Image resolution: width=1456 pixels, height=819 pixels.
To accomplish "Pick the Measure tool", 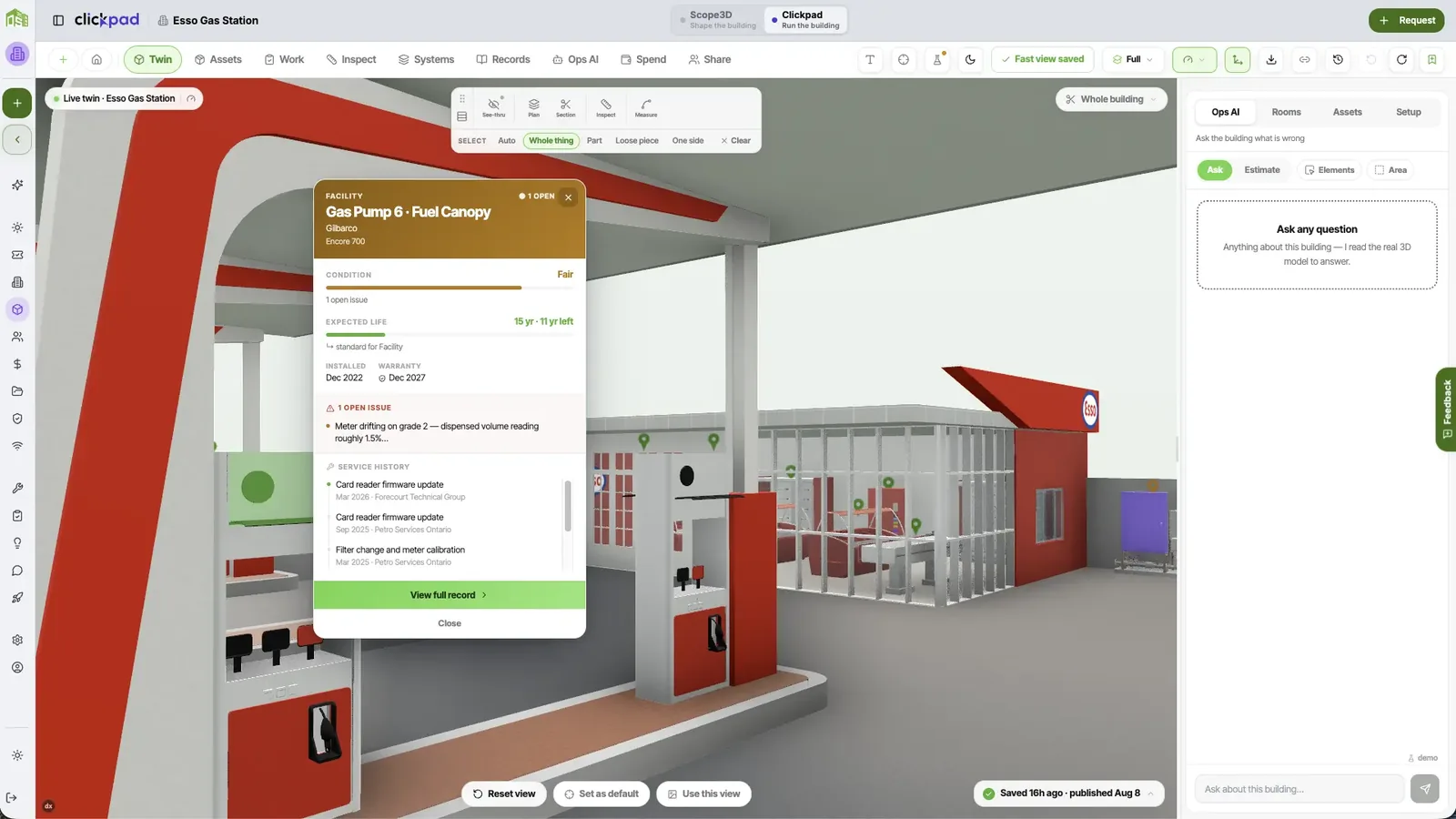I will [646, 107].
